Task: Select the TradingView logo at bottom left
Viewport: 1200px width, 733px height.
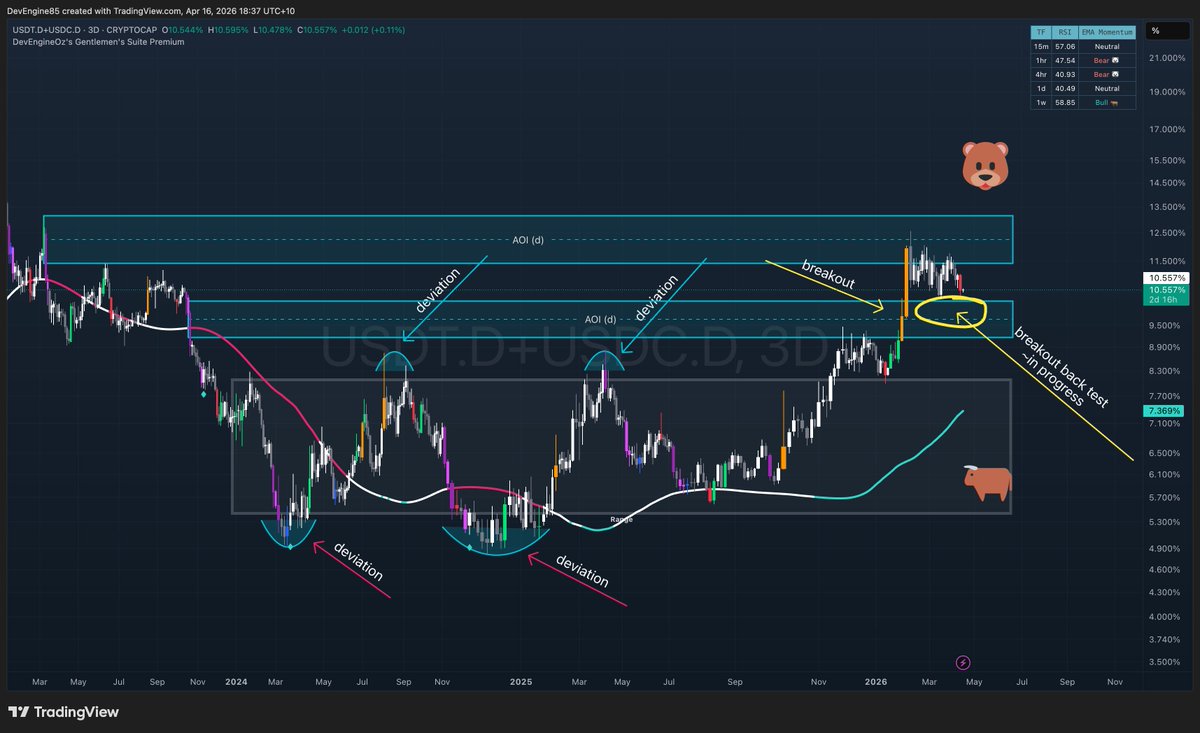Action: (60, 712)
